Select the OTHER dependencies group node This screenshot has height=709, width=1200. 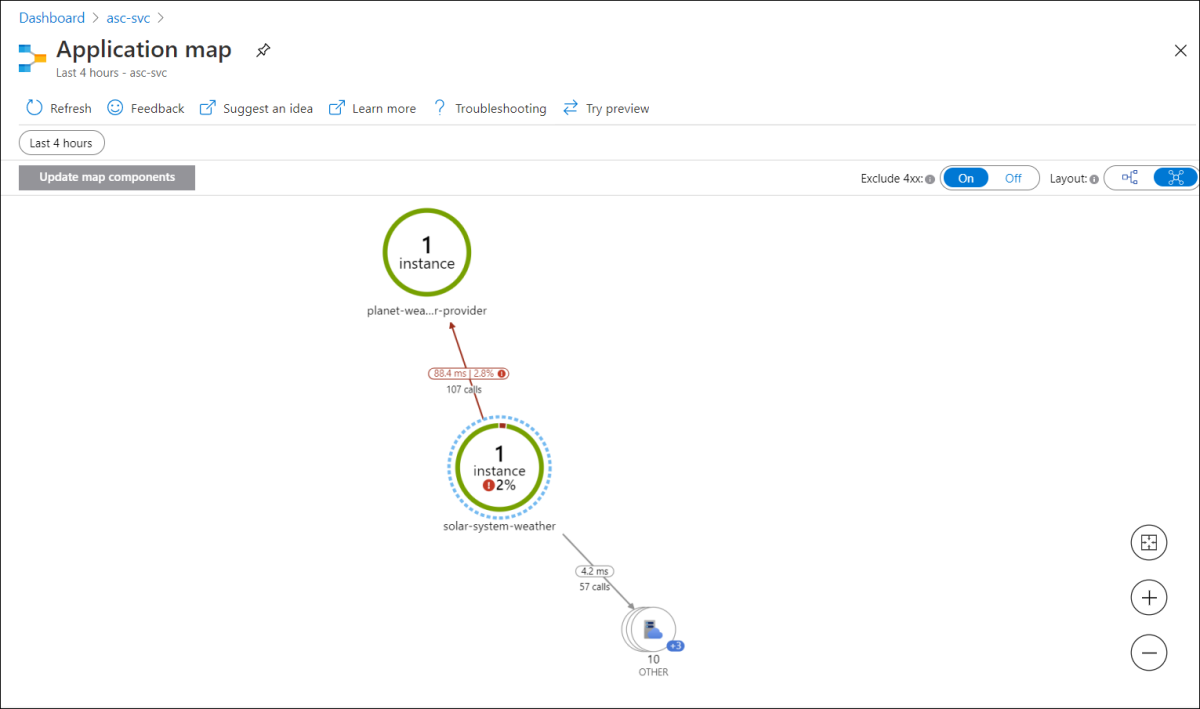[650, 629]
